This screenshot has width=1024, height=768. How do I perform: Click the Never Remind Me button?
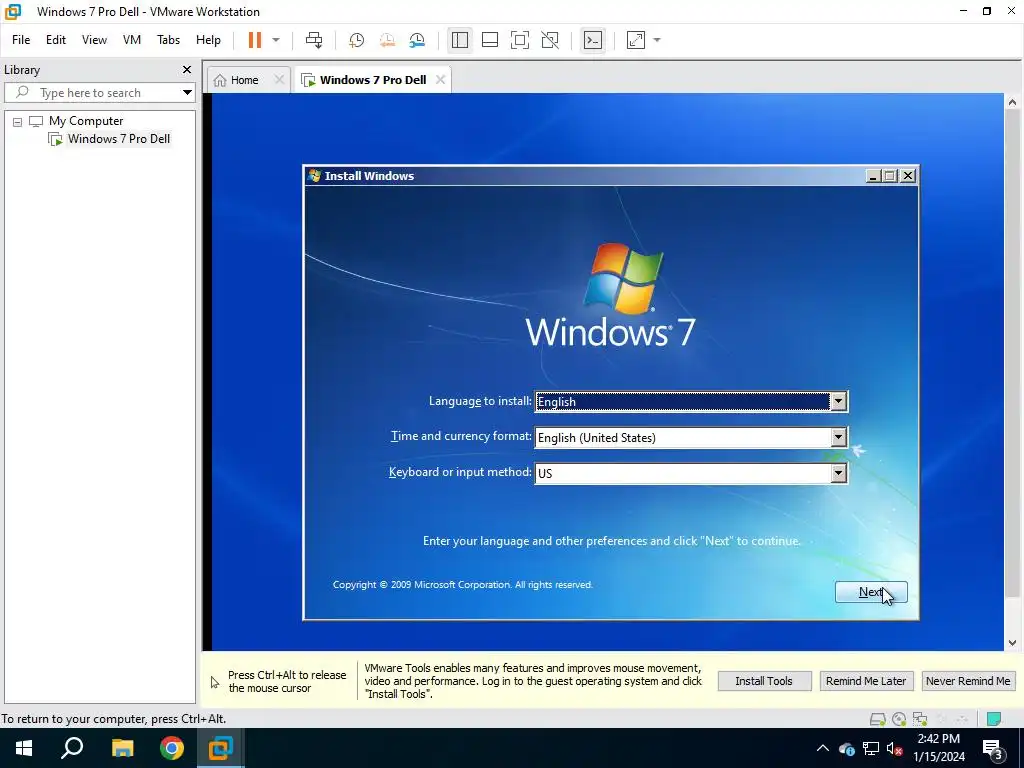click(x=968, y=681)
